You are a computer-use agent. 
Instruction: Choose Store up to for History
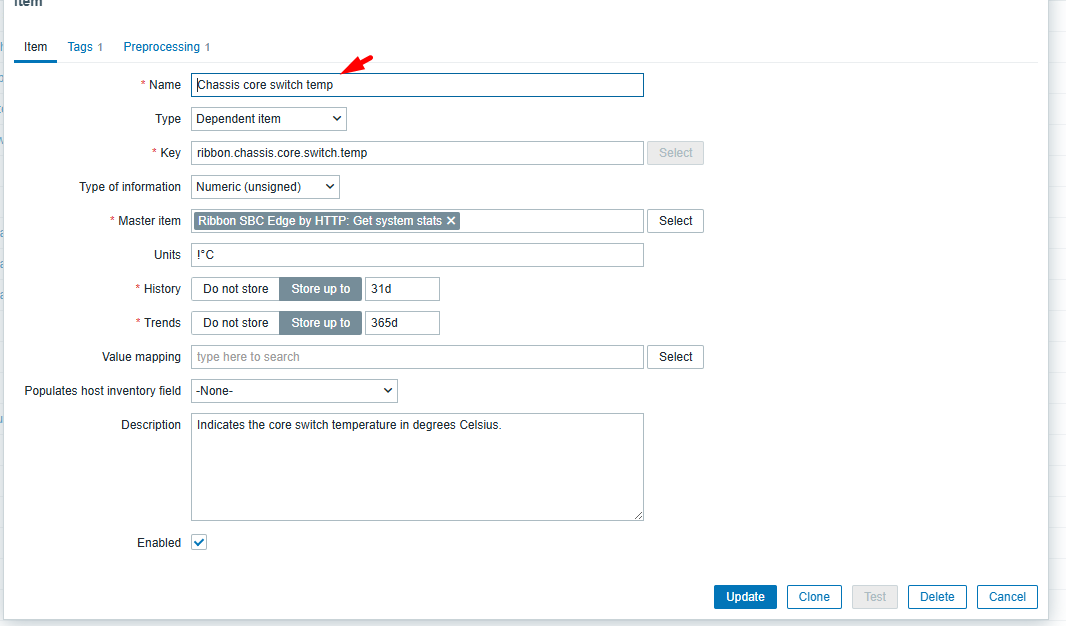320,289
